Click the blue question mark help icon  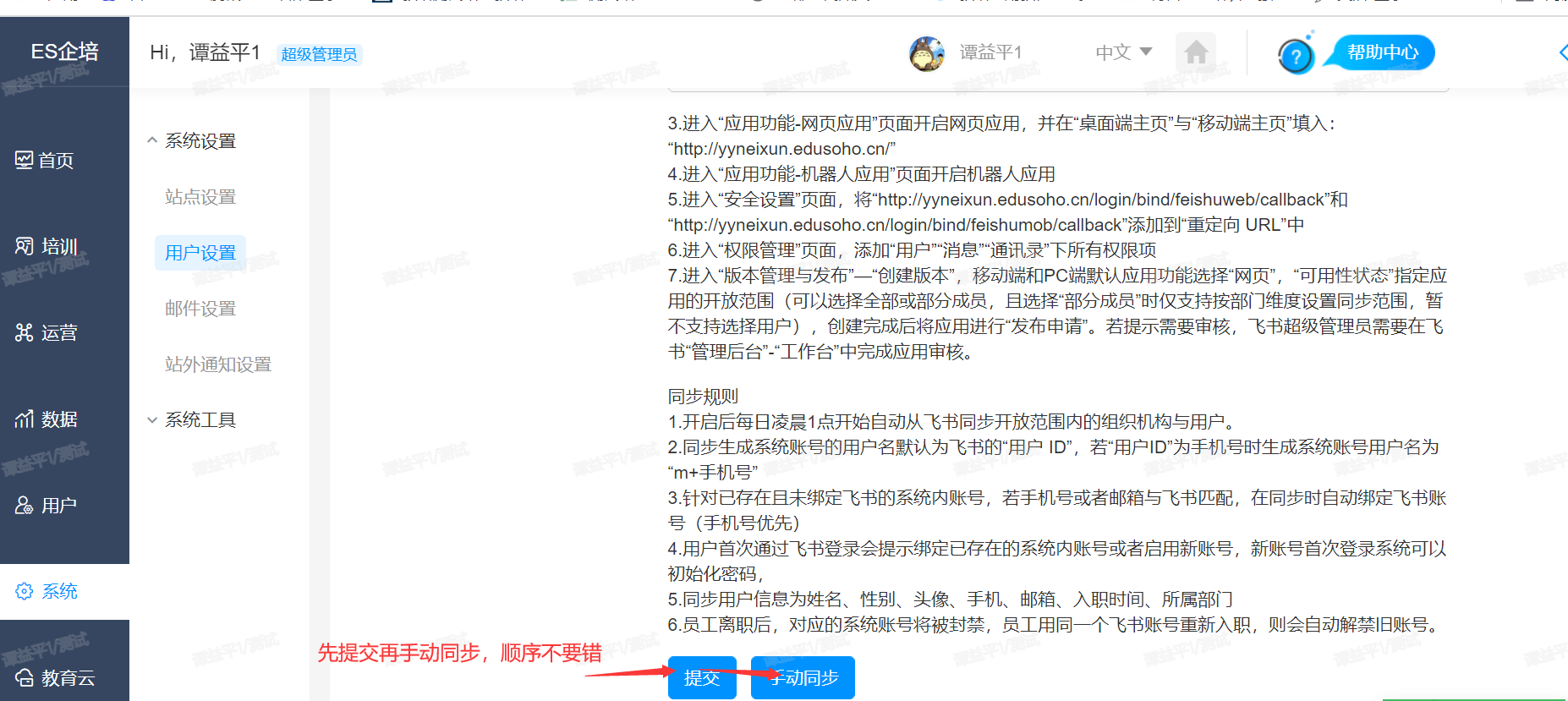[x=1295, y=57]
